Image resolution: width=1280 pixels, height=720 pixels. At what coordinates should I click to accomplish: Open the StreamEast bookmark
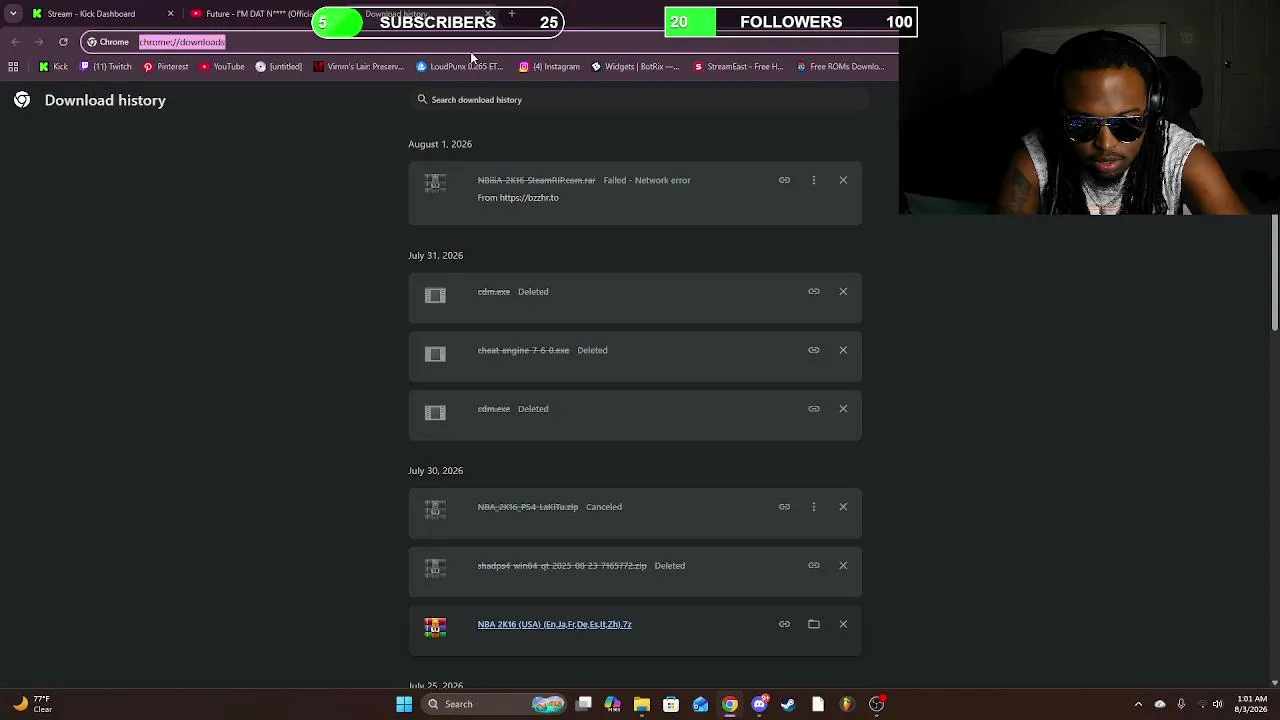(x=738, y=67)
